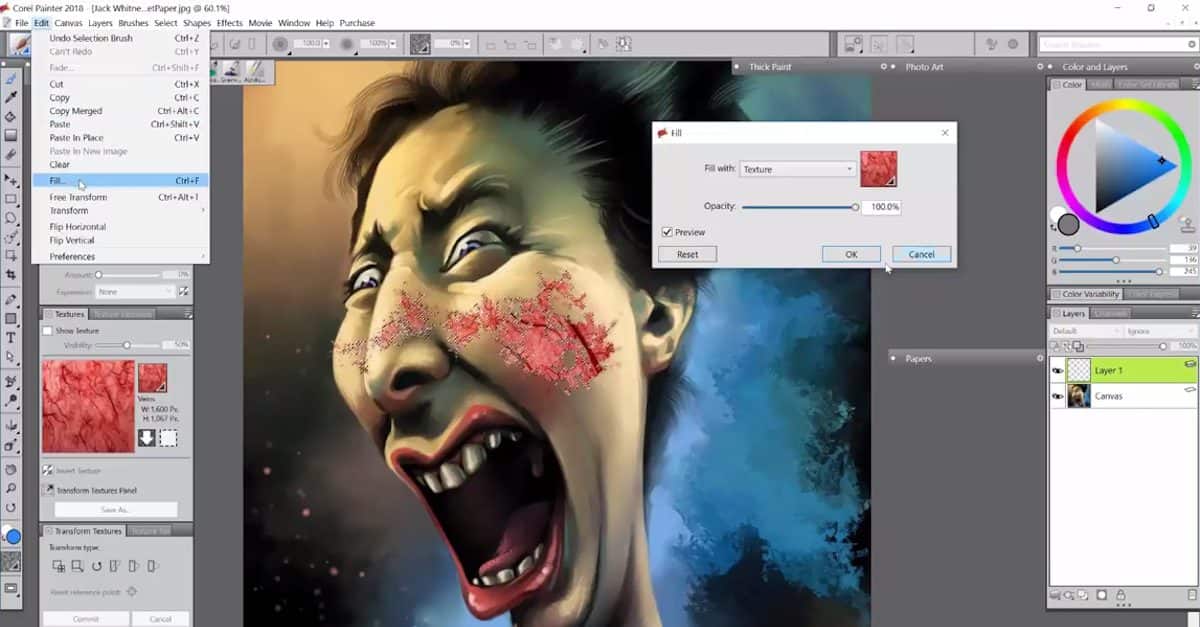Uncheck the Preview checkbox in the Fill dialog
This screenshot has width=1200, height=627.
(667, 230)
